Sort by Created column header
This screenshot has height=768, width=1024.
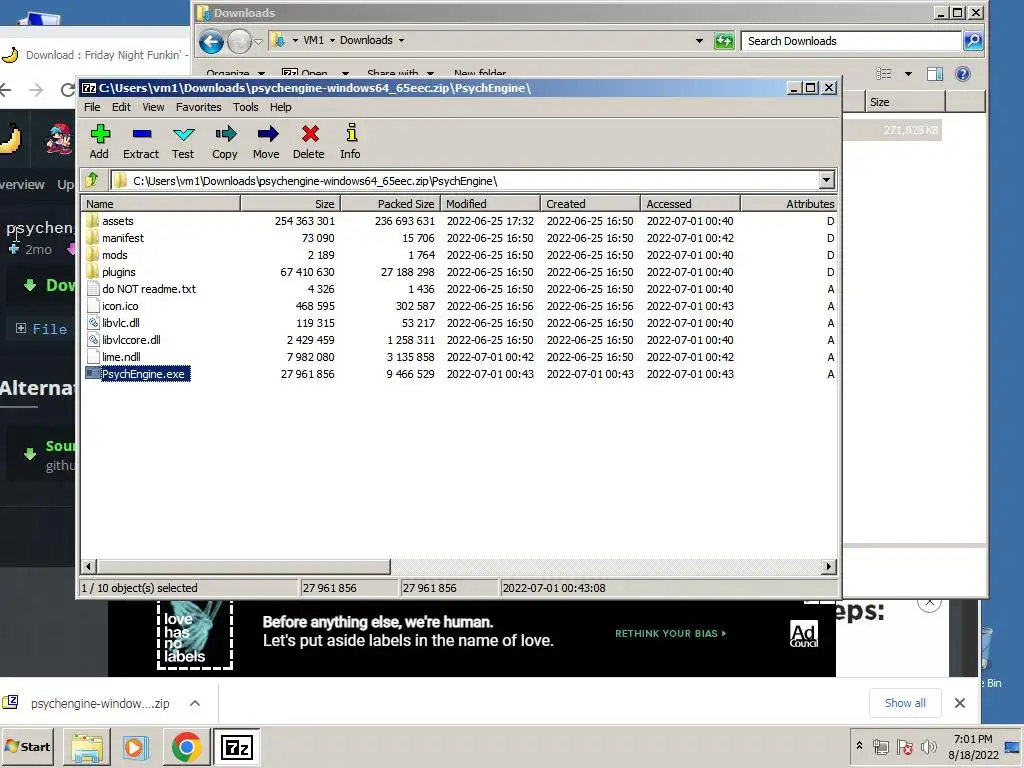coord(590,204)
